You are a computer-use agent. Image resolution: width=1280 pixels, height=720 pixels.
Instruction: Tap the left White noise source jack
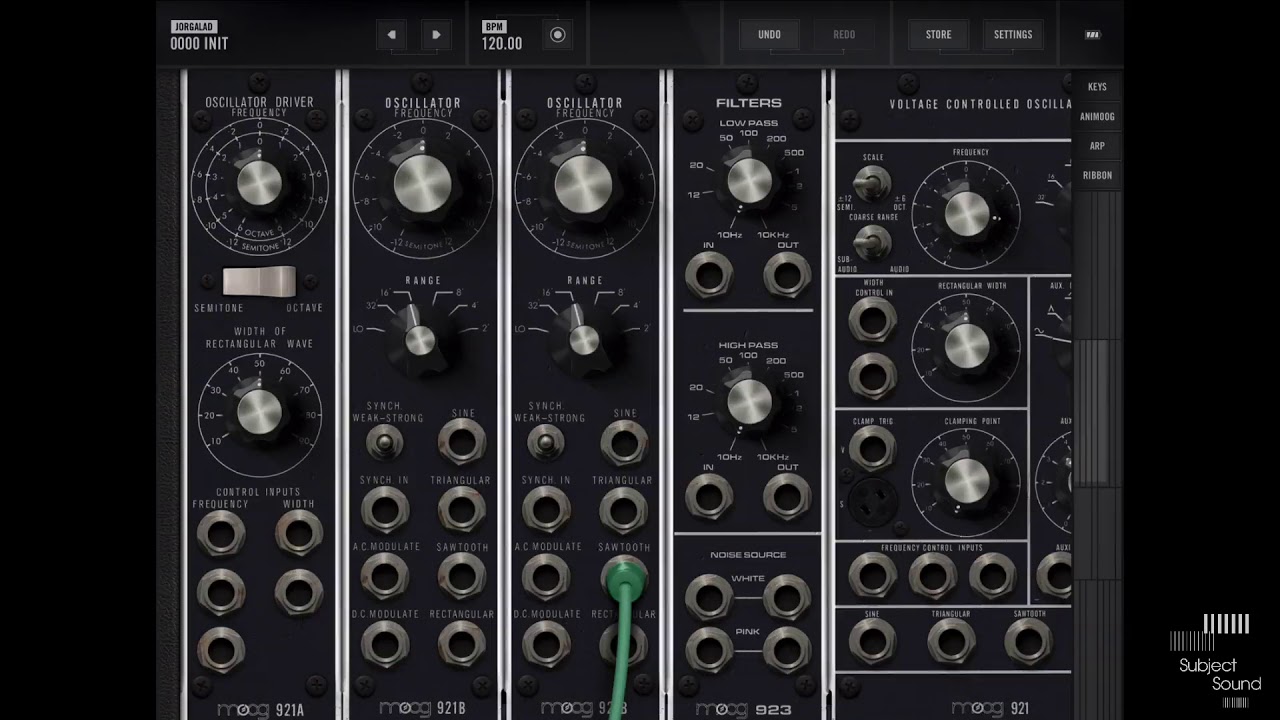coord(709,597)
